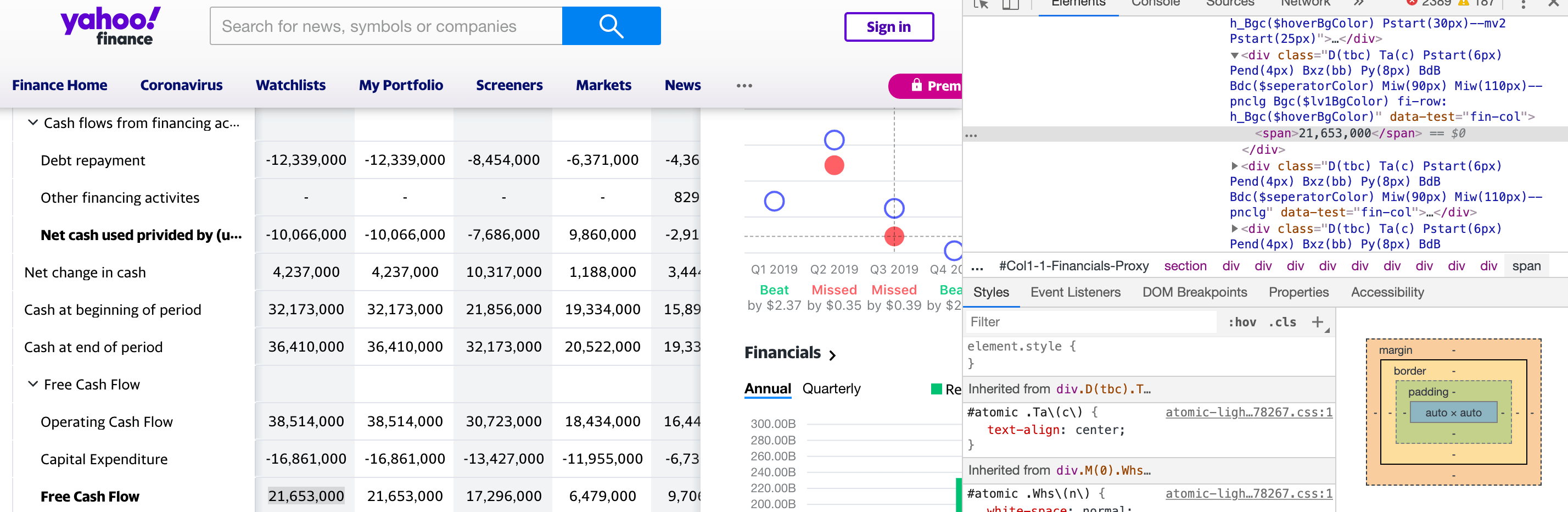Screen dimensions: 1568x512
Task: Open the Sources tab in DevTools
Action: coord(1230,4)
